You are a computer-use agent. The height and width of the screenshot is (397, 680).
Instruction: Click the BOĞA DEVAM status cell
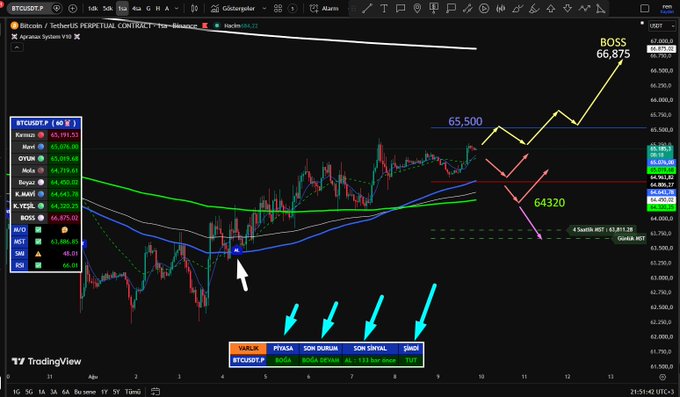(x=320, y=360)
